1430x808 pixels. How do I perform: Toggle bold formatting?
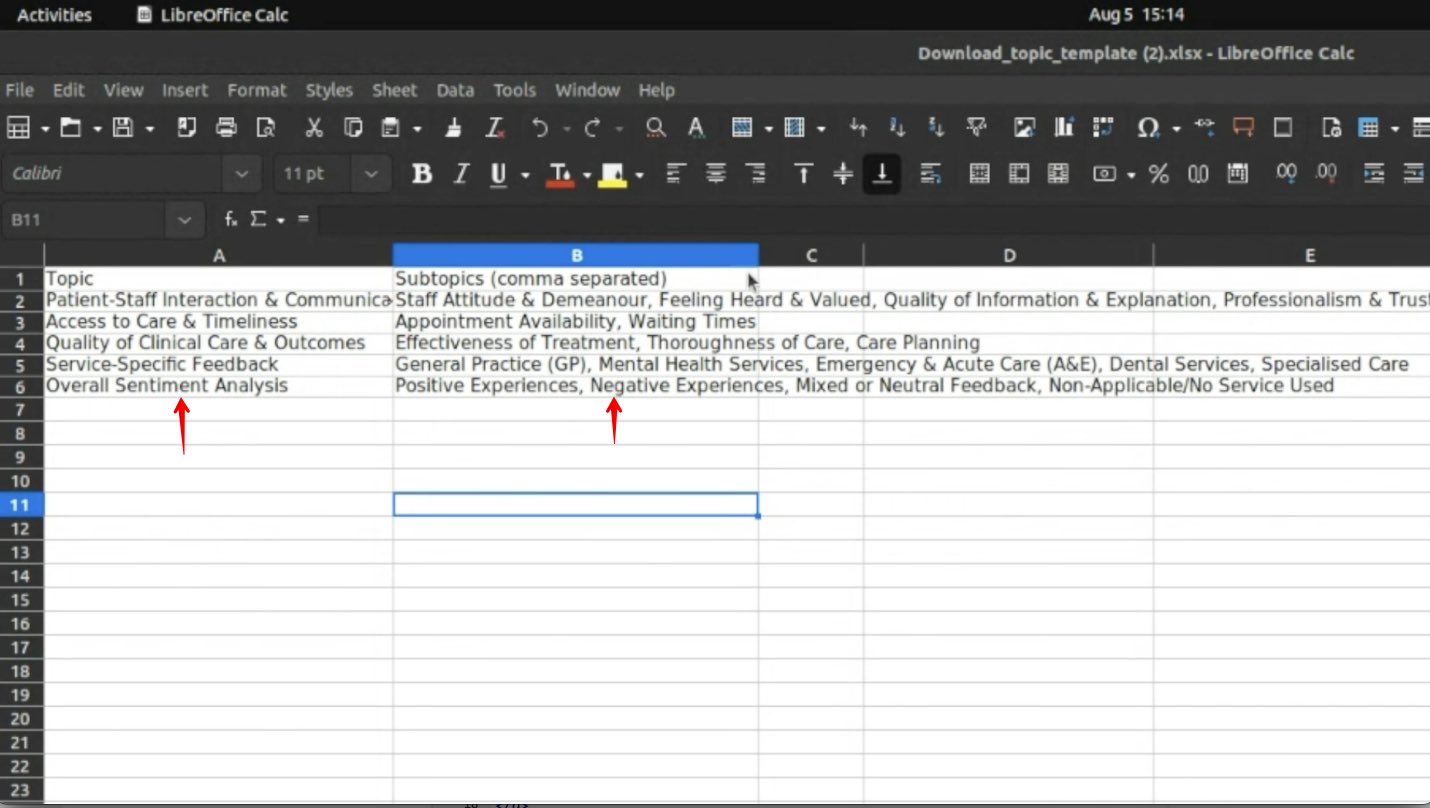click(x=421, y=173)
